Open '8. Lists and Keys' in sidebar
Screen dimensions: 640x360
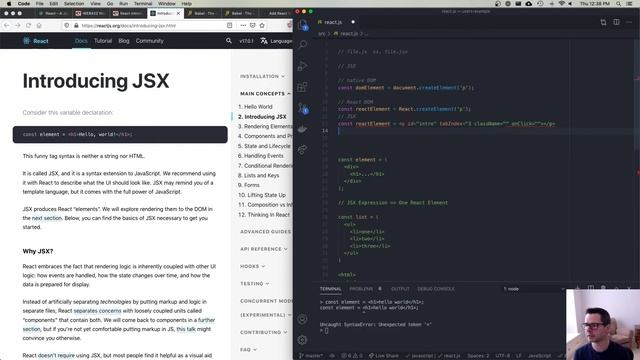coord(258,175)
